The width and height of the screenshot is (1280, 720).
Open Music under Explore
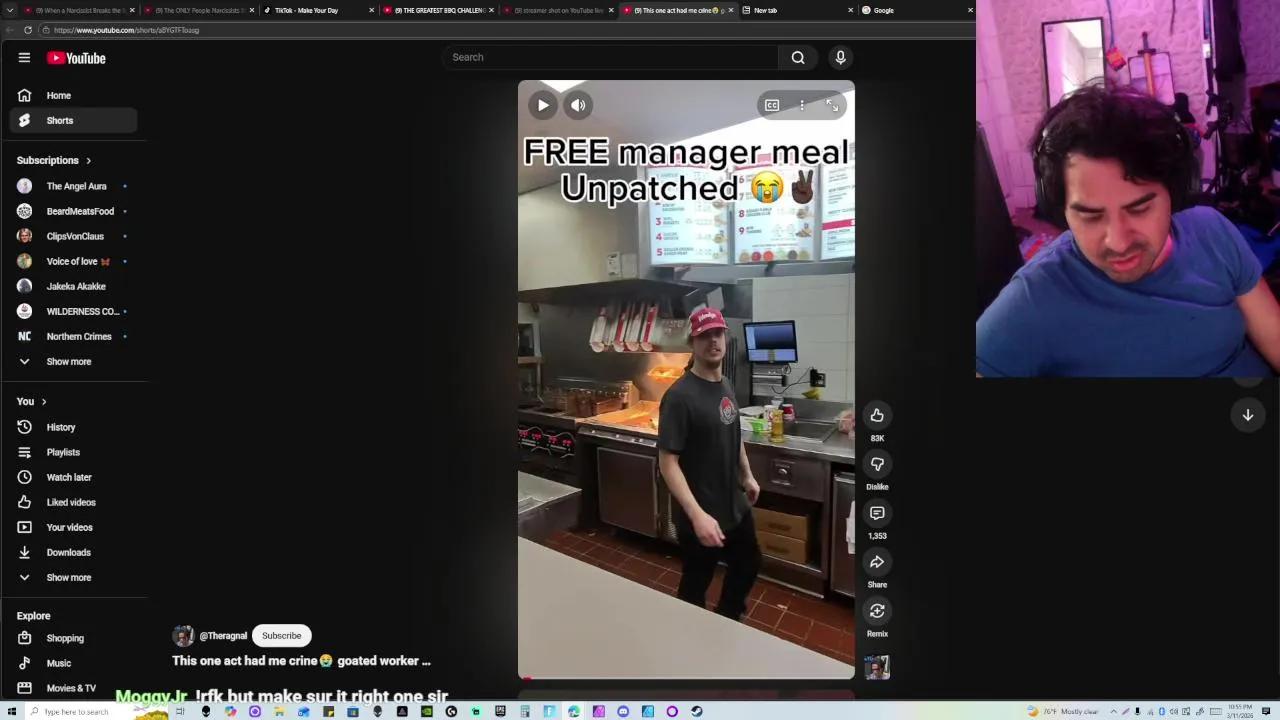coord(73,663)
